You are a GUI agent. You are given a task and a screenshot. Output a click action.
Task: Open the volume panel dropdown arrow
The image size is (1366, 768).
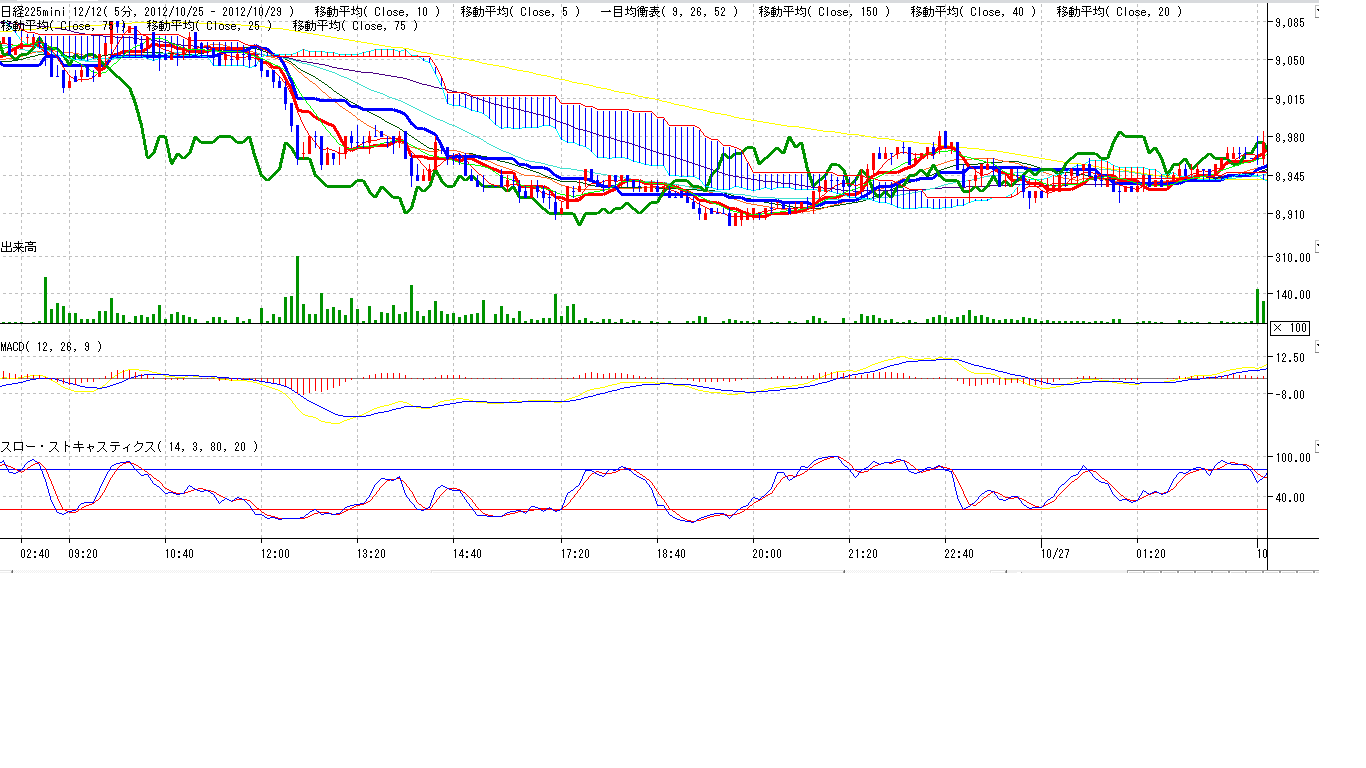click(x=1316, y=245)
